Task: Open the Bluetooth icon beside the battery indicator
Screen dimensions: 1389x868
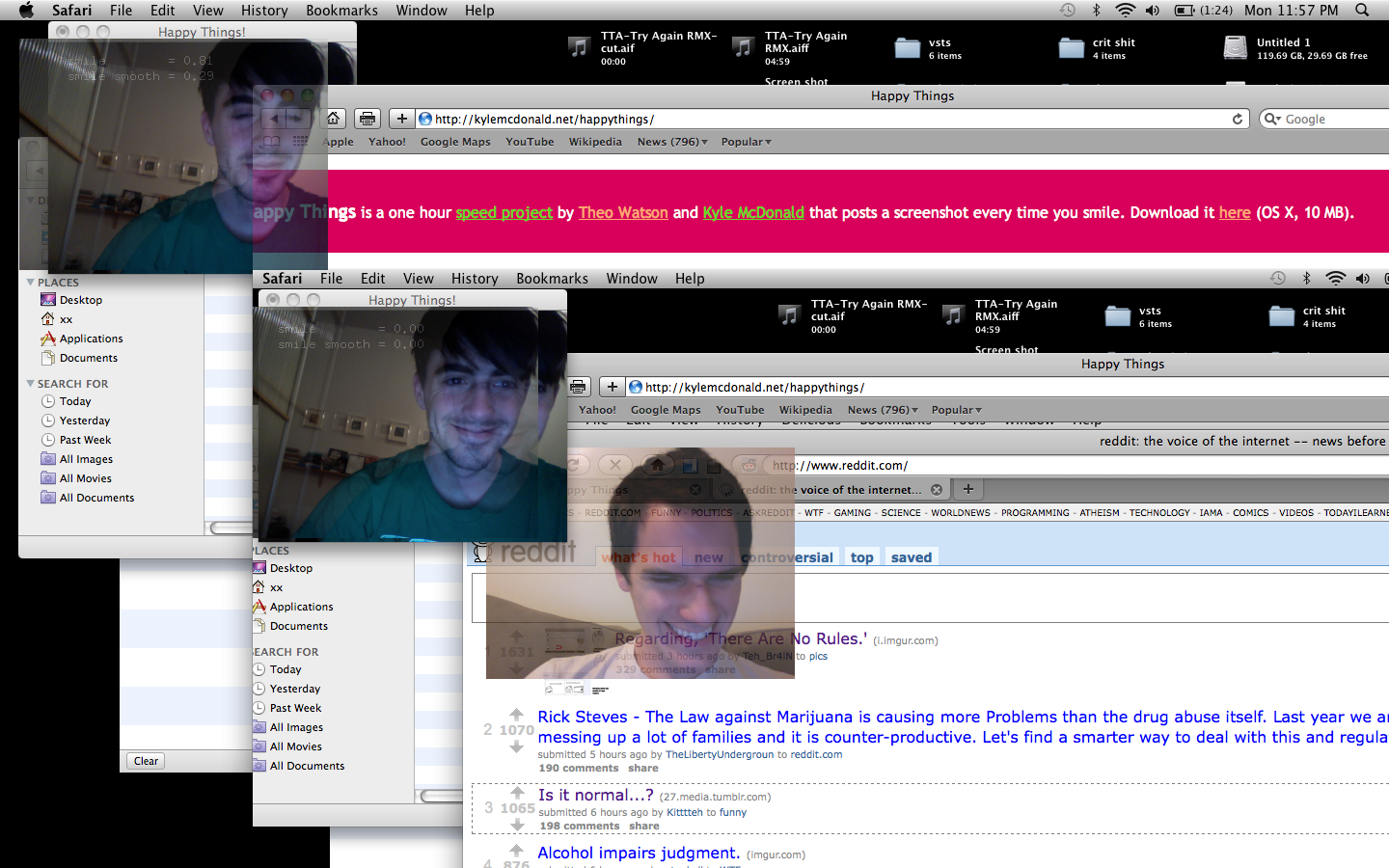Action: 1096,11
